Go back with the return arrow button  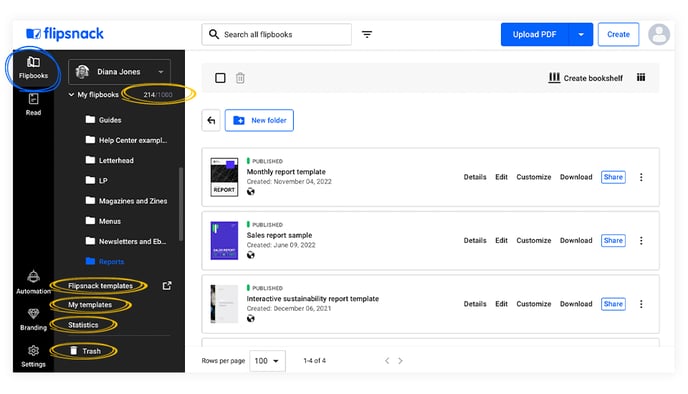[211, 120]
